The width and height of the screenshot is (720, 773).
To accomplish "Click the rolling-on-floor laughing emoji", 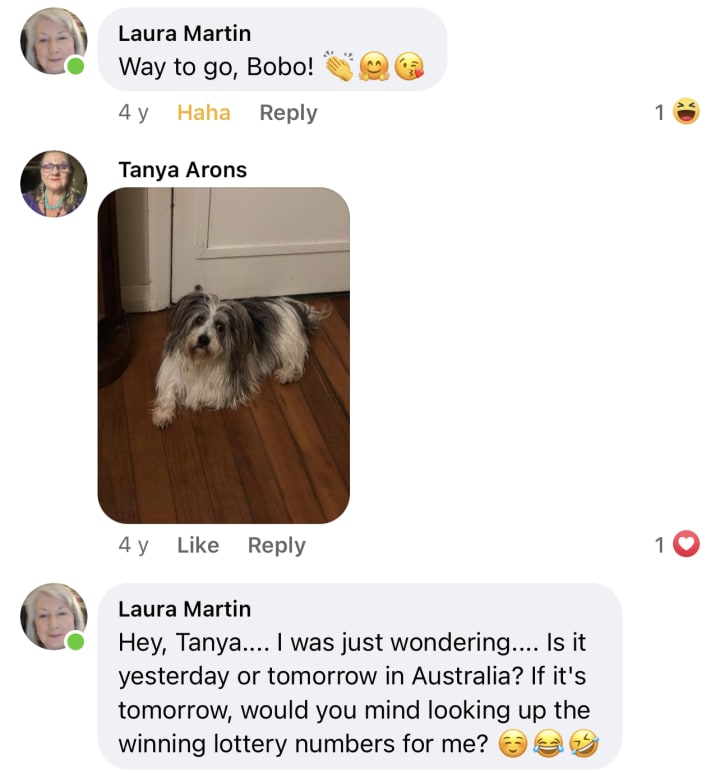I will [x=584, y=744].
